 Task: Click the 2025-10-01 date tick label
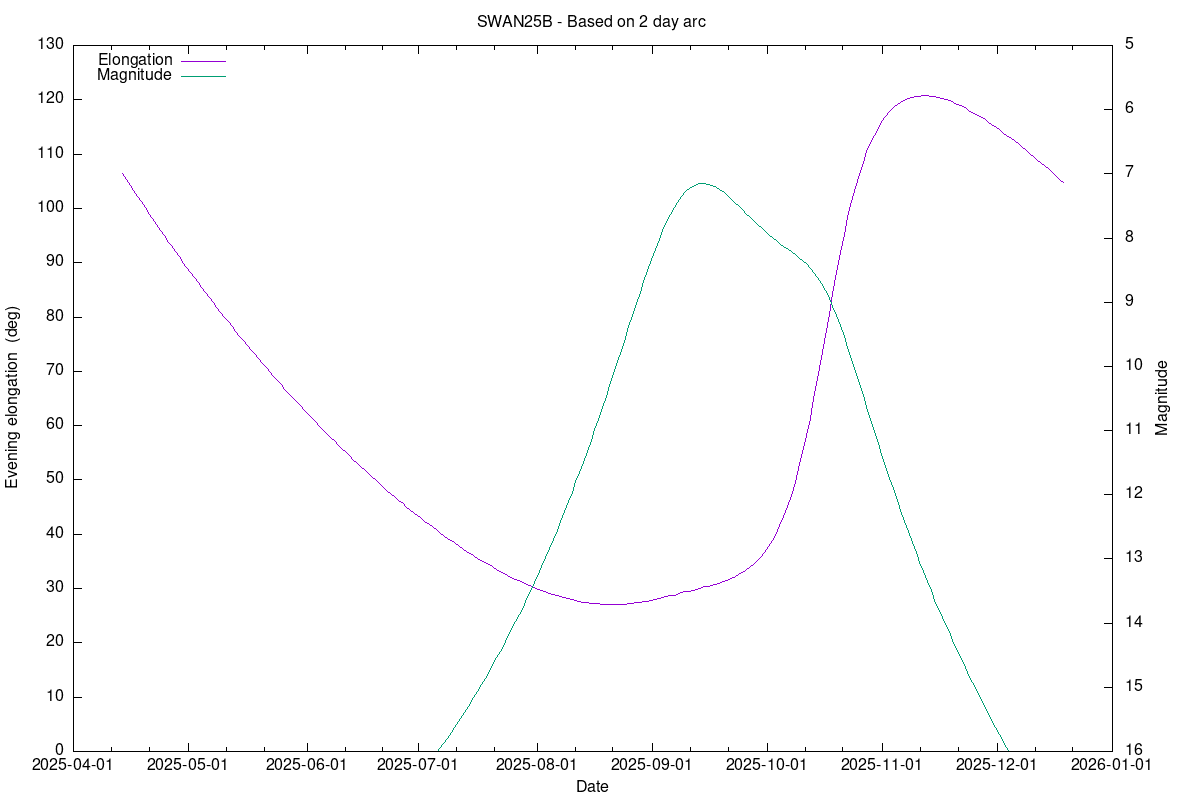[x=767, y=765]
